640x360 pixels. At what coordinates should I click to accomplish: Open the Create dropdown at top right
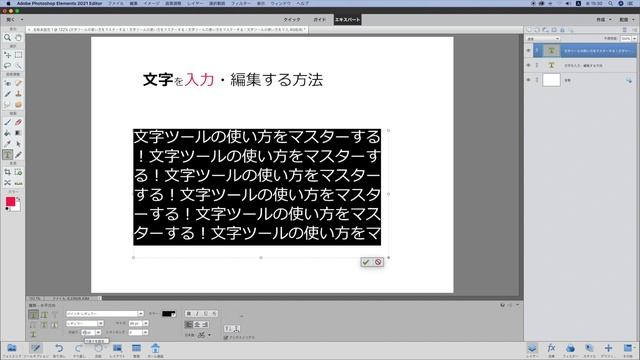[x=604, y=20]
